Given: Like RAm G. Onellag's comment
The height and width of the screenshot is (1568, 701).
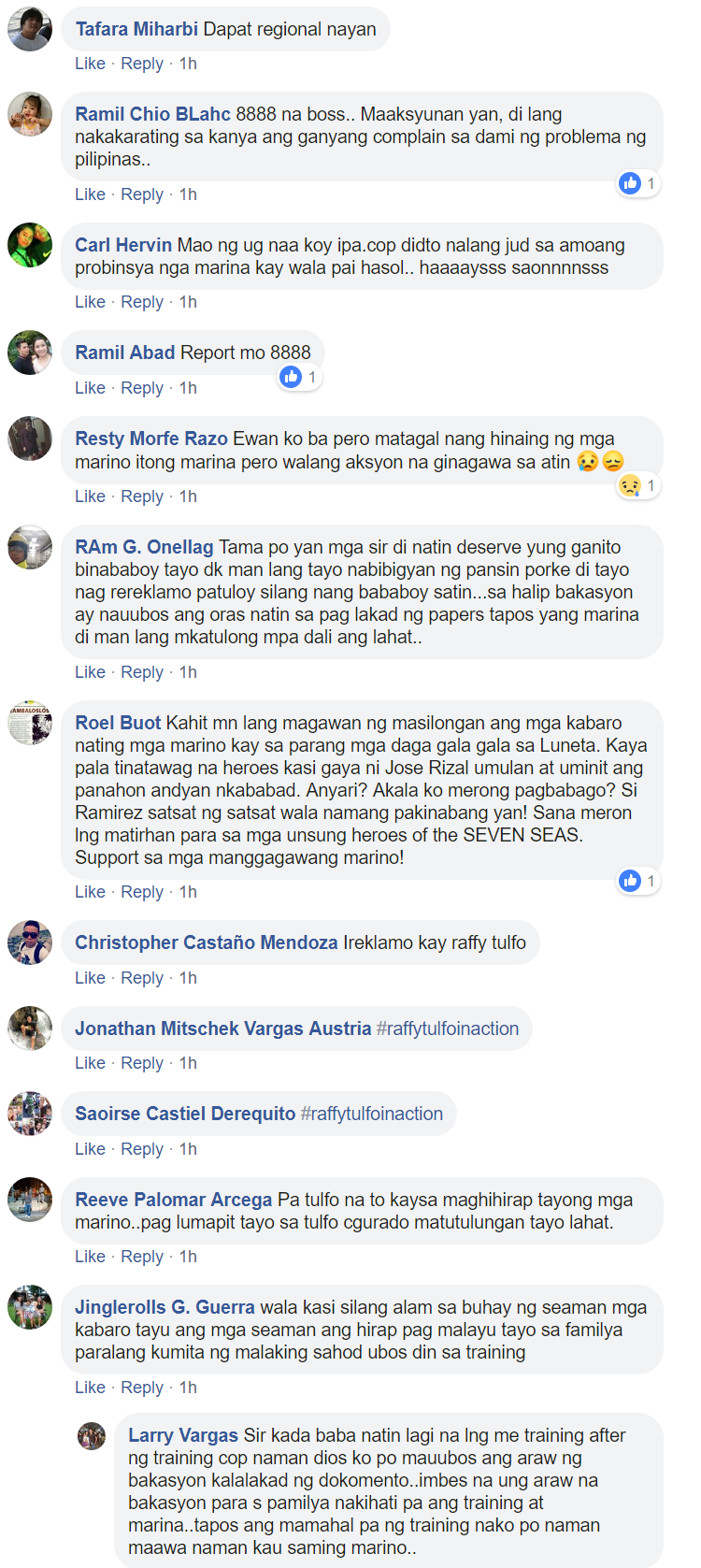Looking at the screenshot, I should tap(90, 672).
